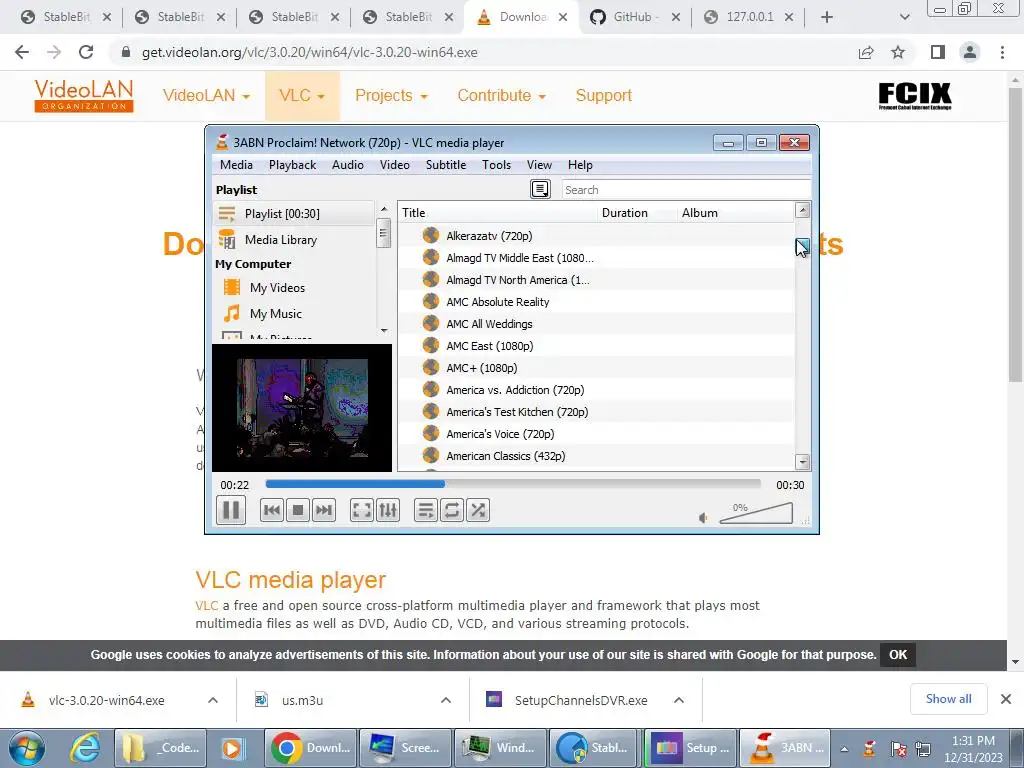1024x768 pixels.
Task: Click the VideoLAN Organization logo
Action: (84, 95)
